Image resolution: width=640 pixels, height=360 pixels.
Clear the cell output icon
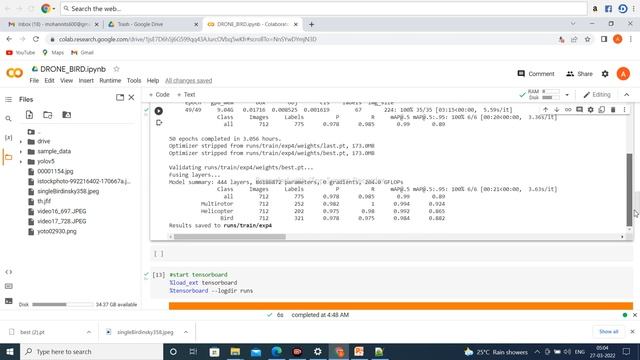coord(159,122)
